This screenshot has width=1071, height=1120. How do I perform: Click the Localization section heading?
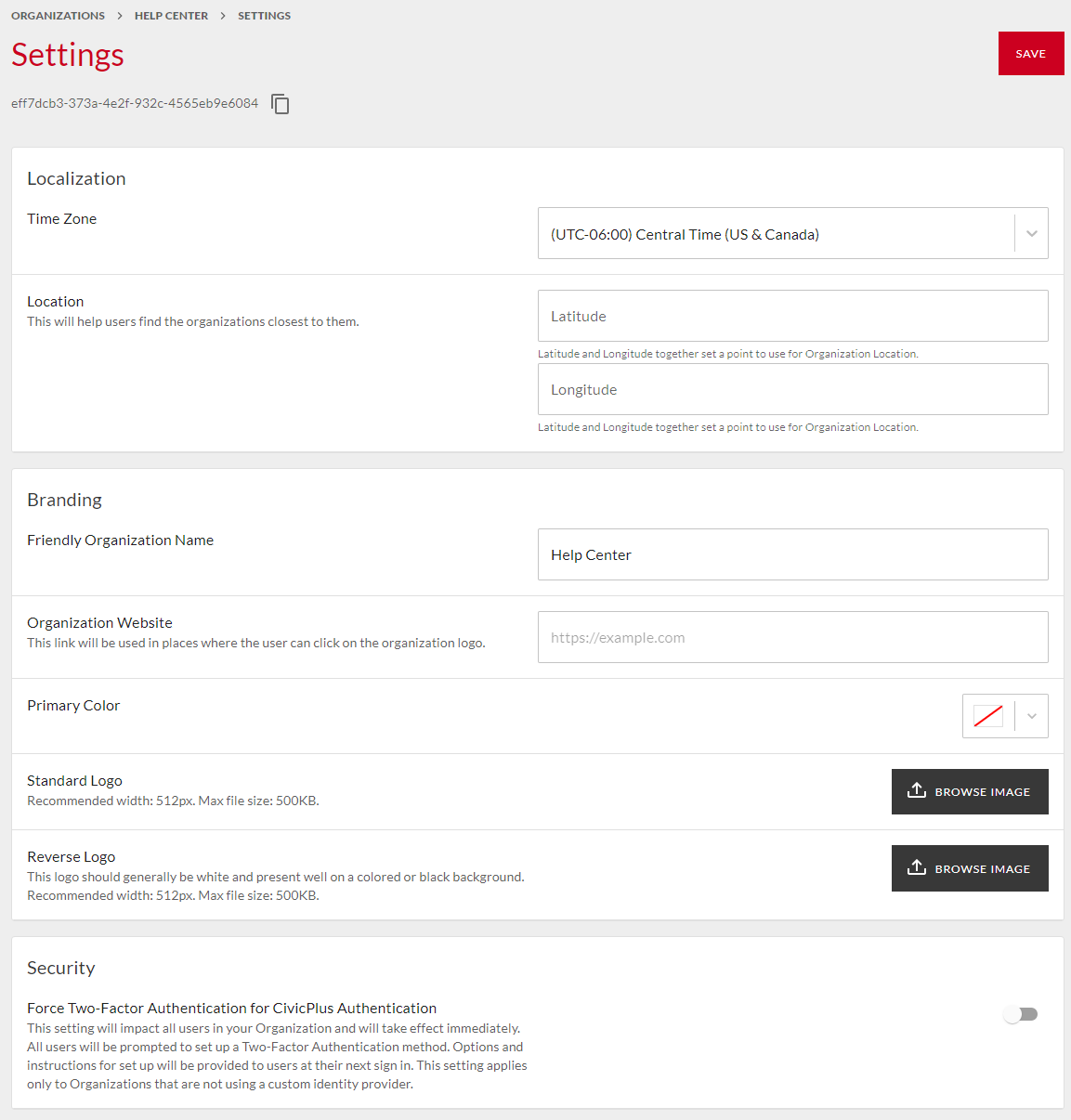pyautogui.click(x=76, y=178)
